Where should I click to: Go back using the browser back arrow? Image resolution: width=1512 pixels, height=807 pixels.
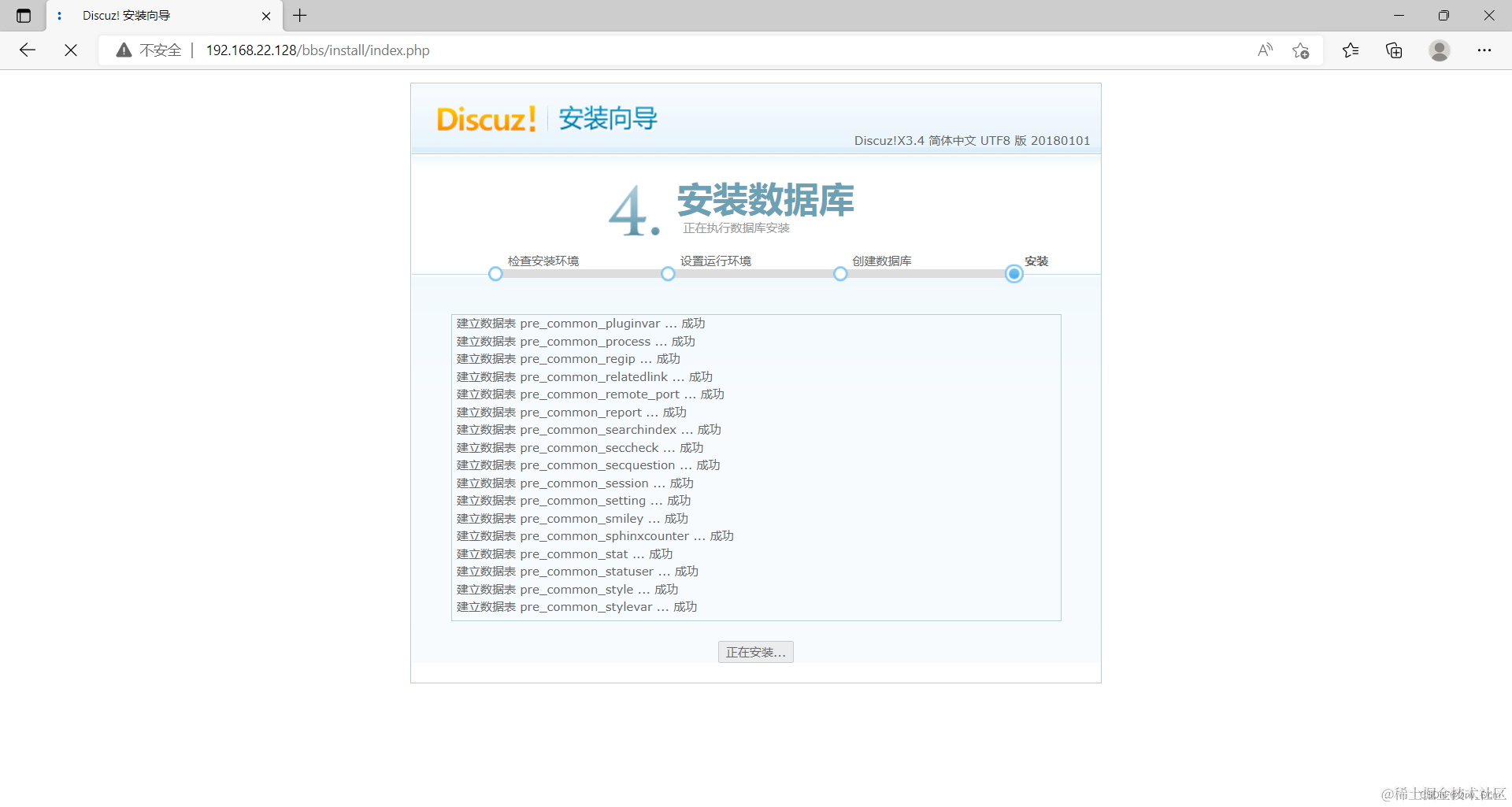click(28, 50)
